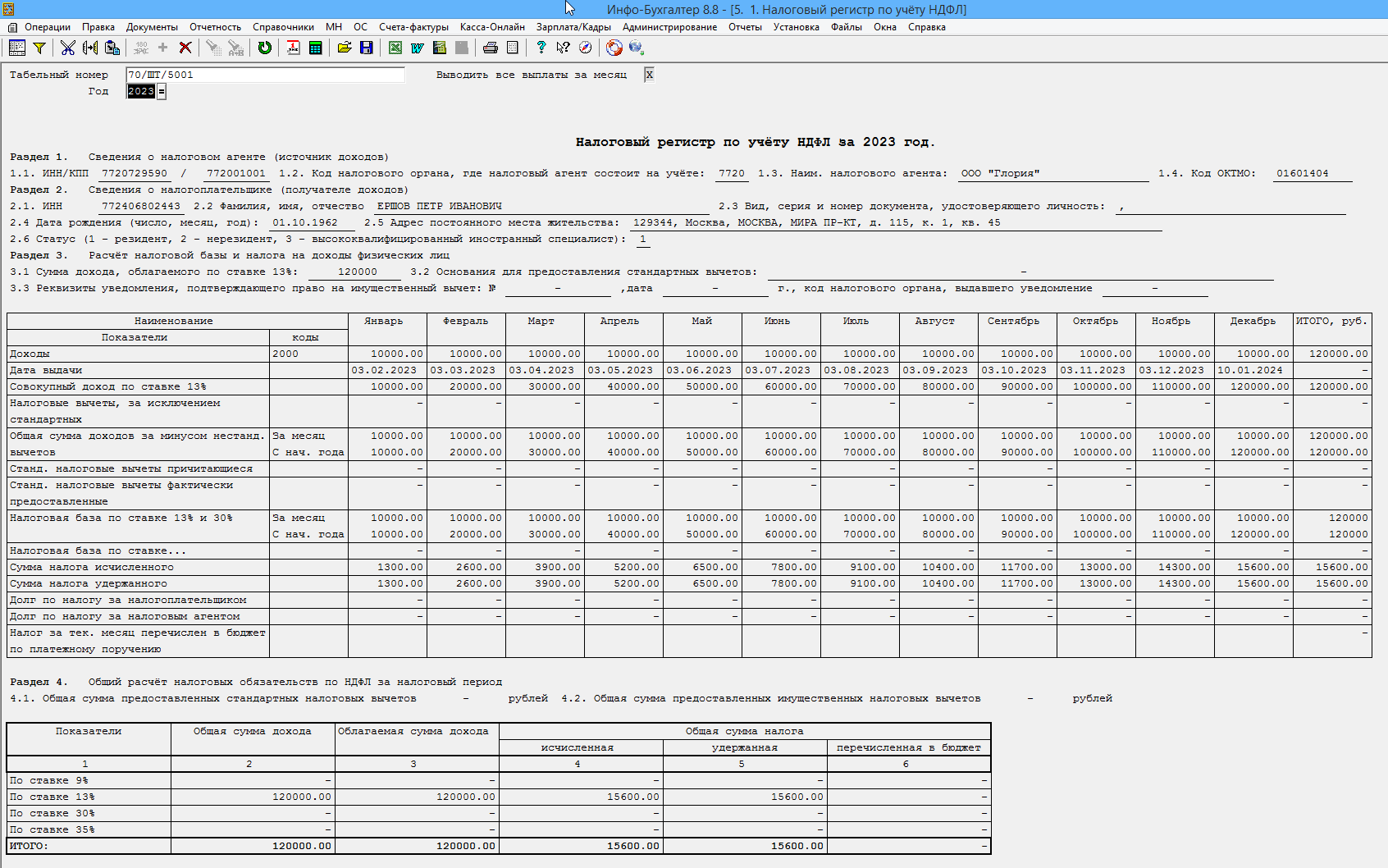Export to Excel with green X icon
This screenshot has width=1388, height=868.
click(x=395, y=48)
